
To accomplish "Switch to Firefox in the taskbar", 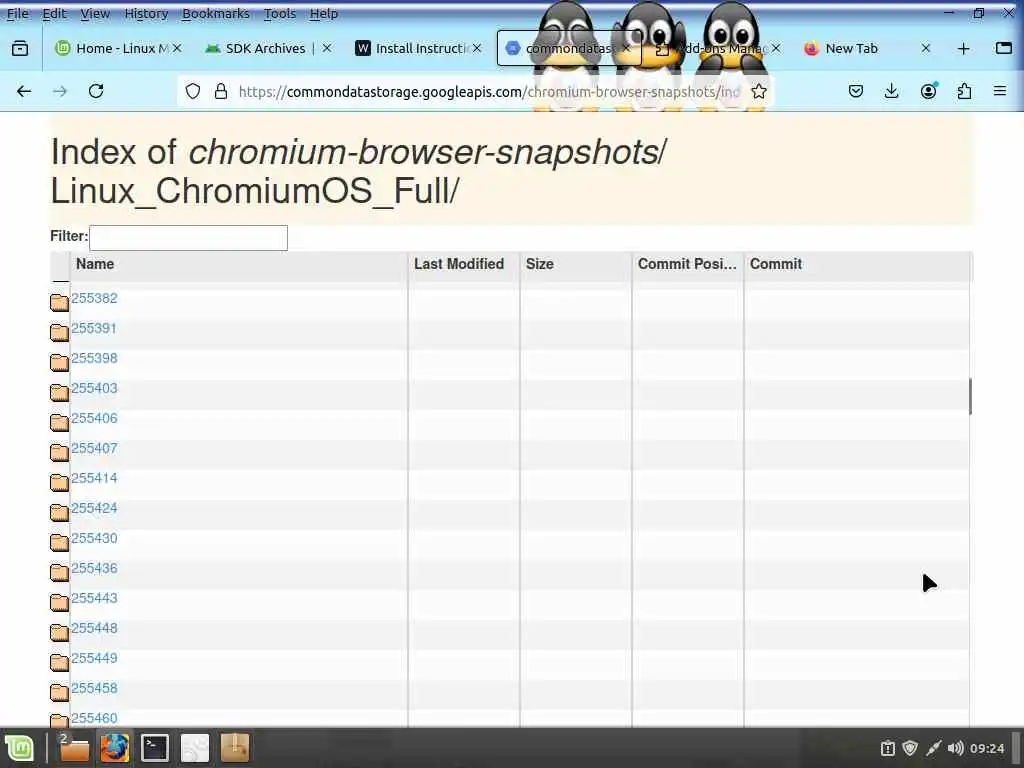I will coord(114,748).
